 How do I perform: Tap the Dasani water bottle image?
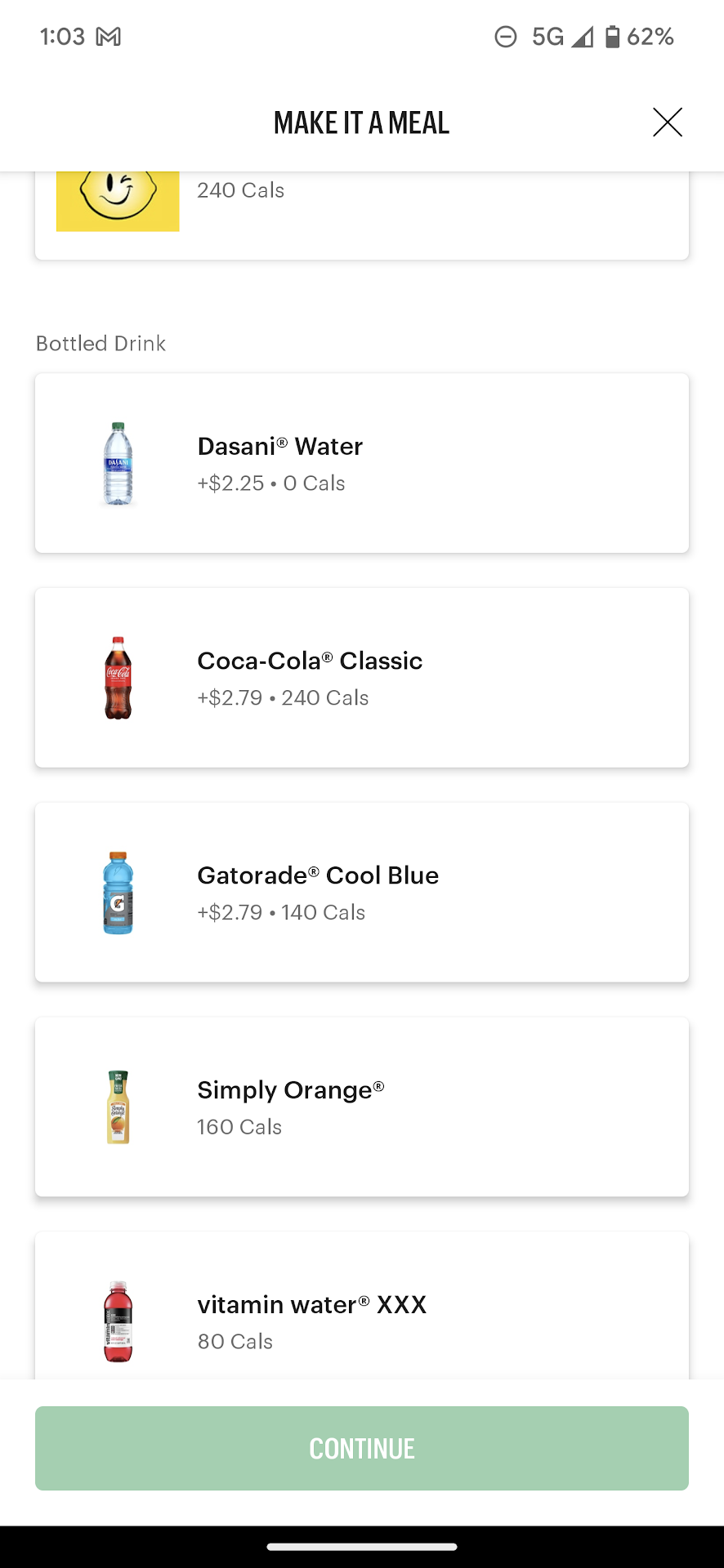[x=118, y=463]
